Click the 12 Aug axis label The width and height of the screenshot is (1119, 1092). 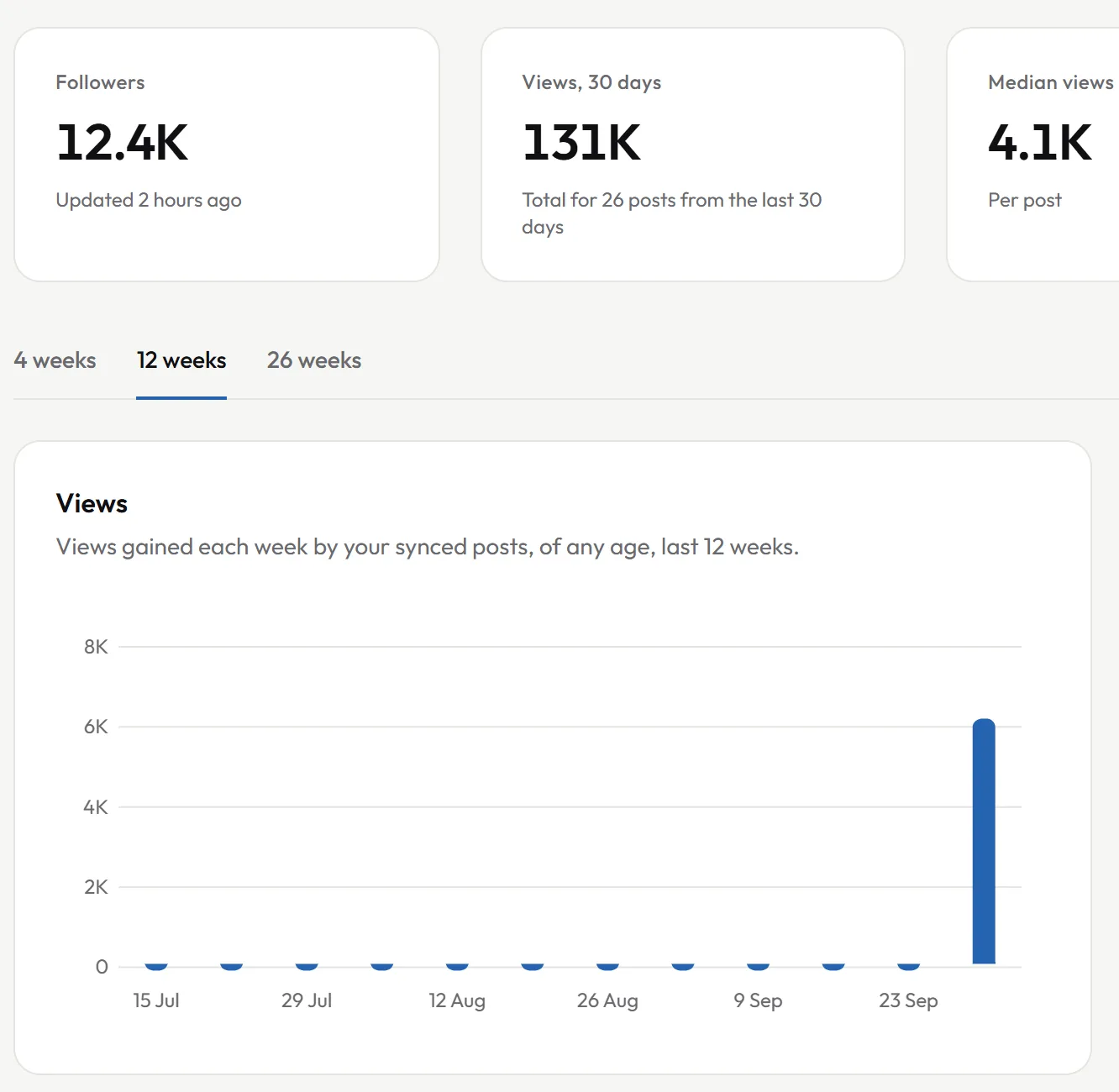tap(457, 1000)
